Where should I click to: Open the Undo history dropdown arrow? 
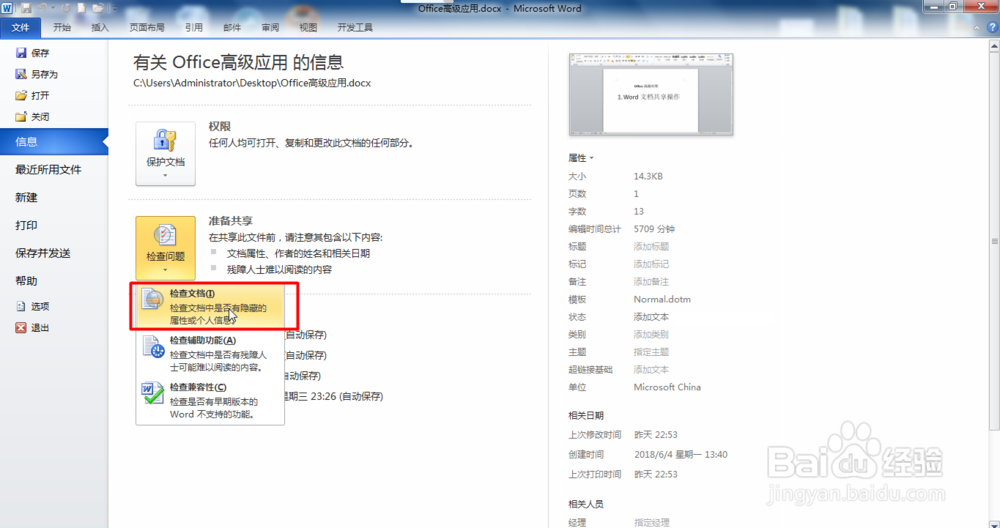[54, 8]
